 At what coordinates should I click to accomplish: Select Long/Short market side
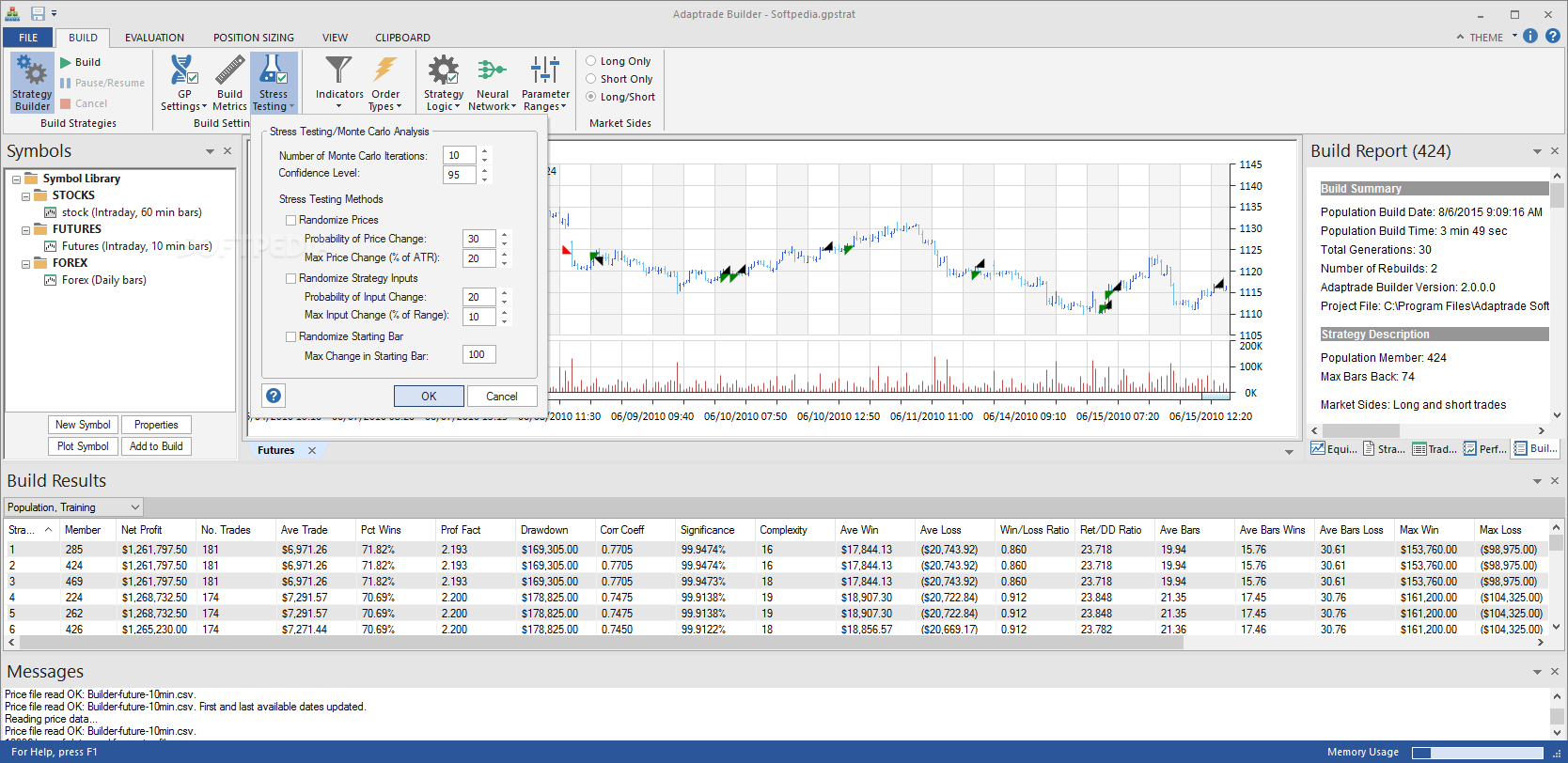tap(591, 97)
